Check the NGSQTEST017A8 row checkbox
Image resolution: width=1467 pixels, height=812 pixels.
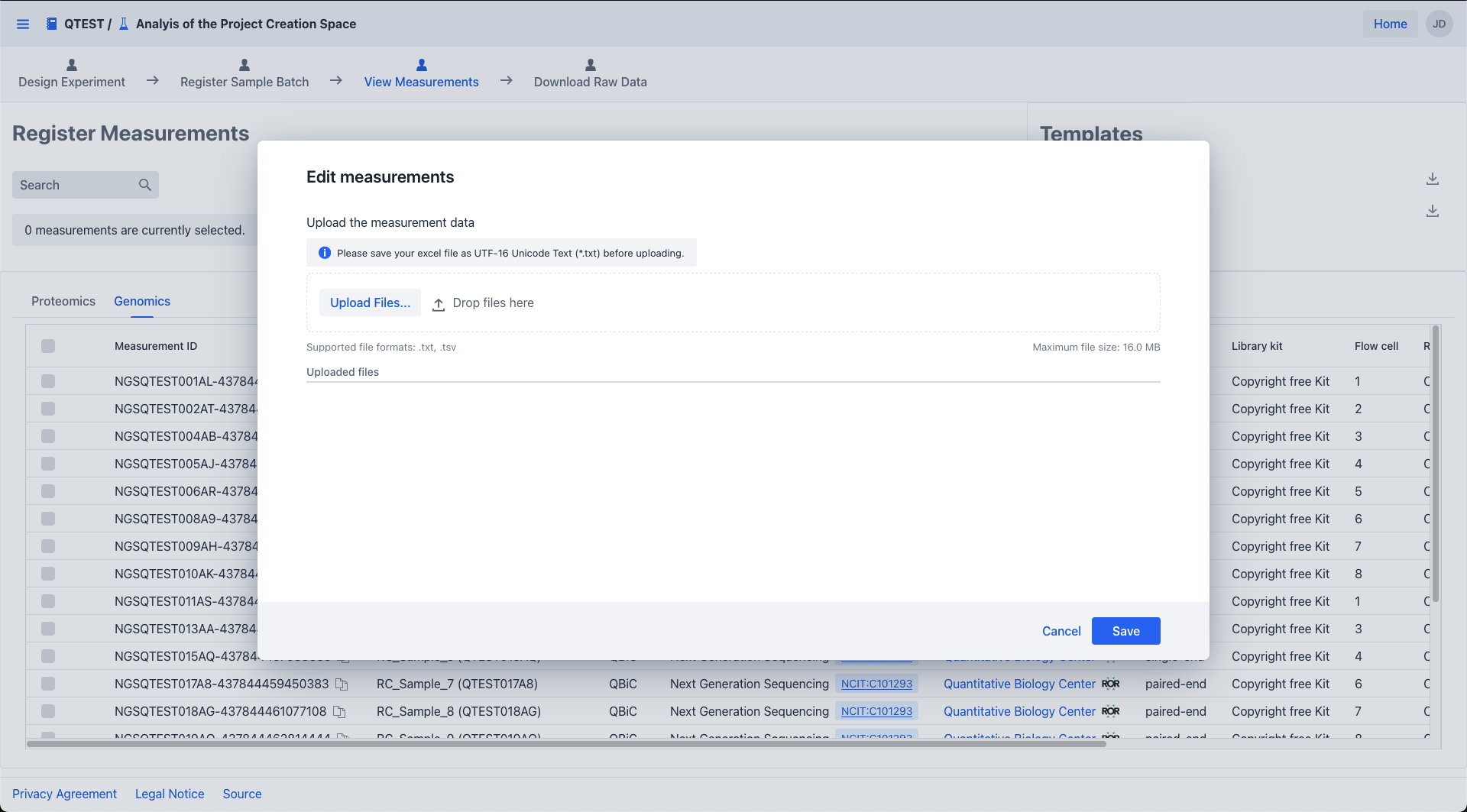(x=48, y=684)
